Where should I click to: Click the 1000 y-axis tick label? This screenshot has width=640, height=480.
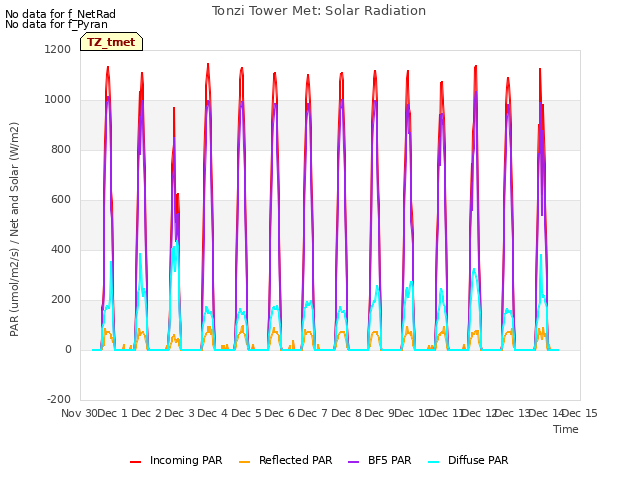click(x=58, y=100)
